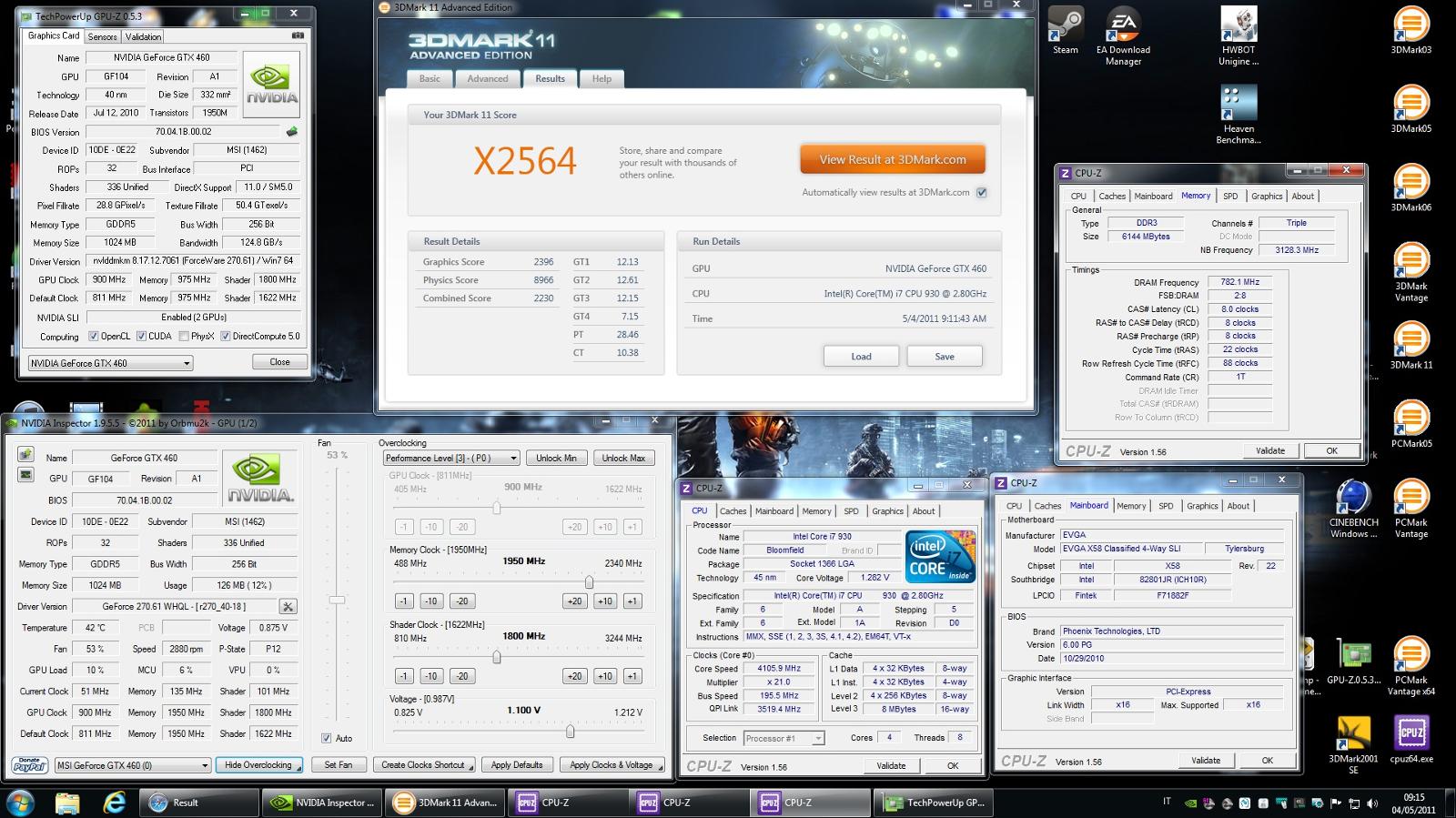Launch CINEBENCH Windows desktop icon
1456x818 pixels.
(x=1354, y=509)
